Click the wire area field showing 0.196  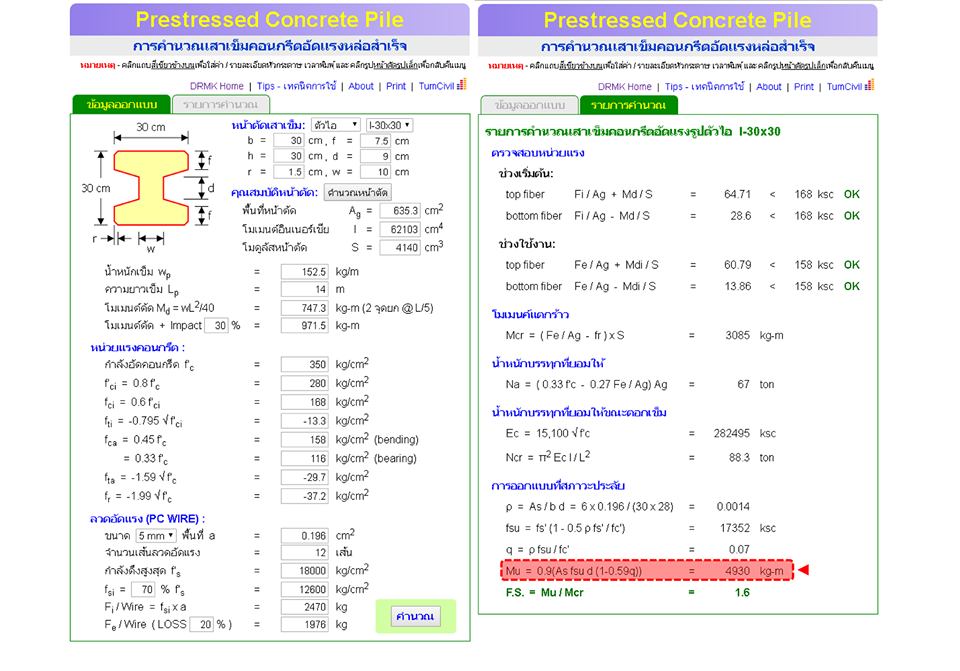click(304, 536)
